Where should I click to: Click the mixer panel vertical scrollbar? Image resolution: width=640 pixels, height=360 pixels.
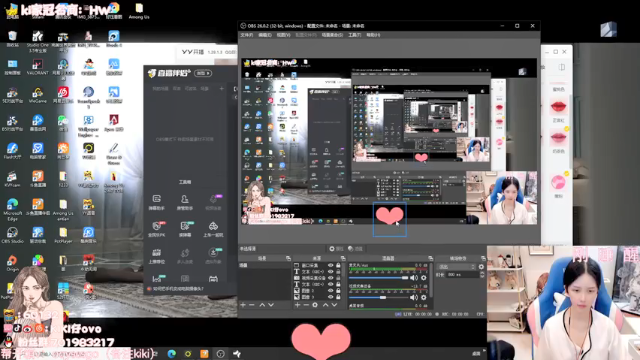coord(431,280)
